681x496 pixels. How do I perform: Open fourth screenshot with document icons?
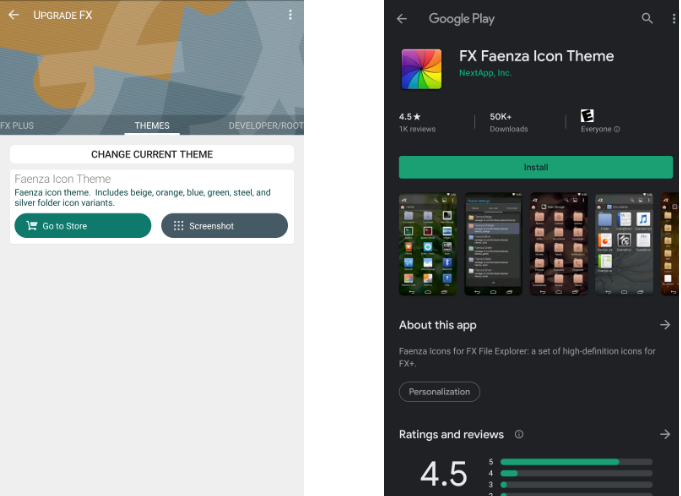[624, 244]
